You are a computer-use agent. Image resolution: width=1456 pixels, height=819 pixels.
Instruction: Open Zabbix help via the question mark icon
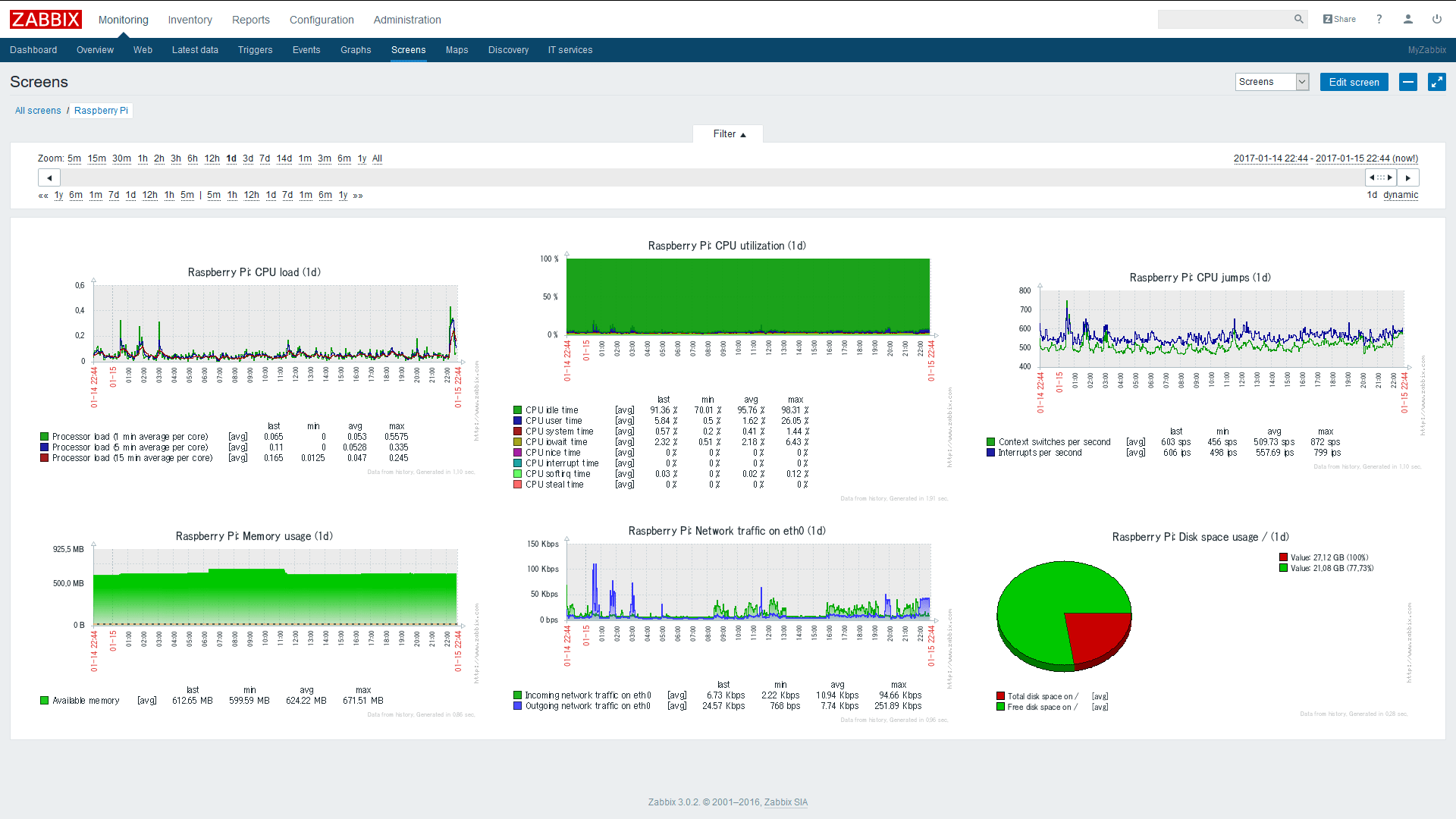tap(1379, 19)
